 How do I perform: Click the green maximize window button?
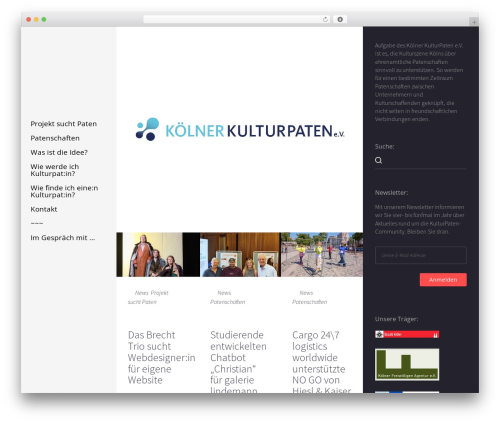(44, 20)
